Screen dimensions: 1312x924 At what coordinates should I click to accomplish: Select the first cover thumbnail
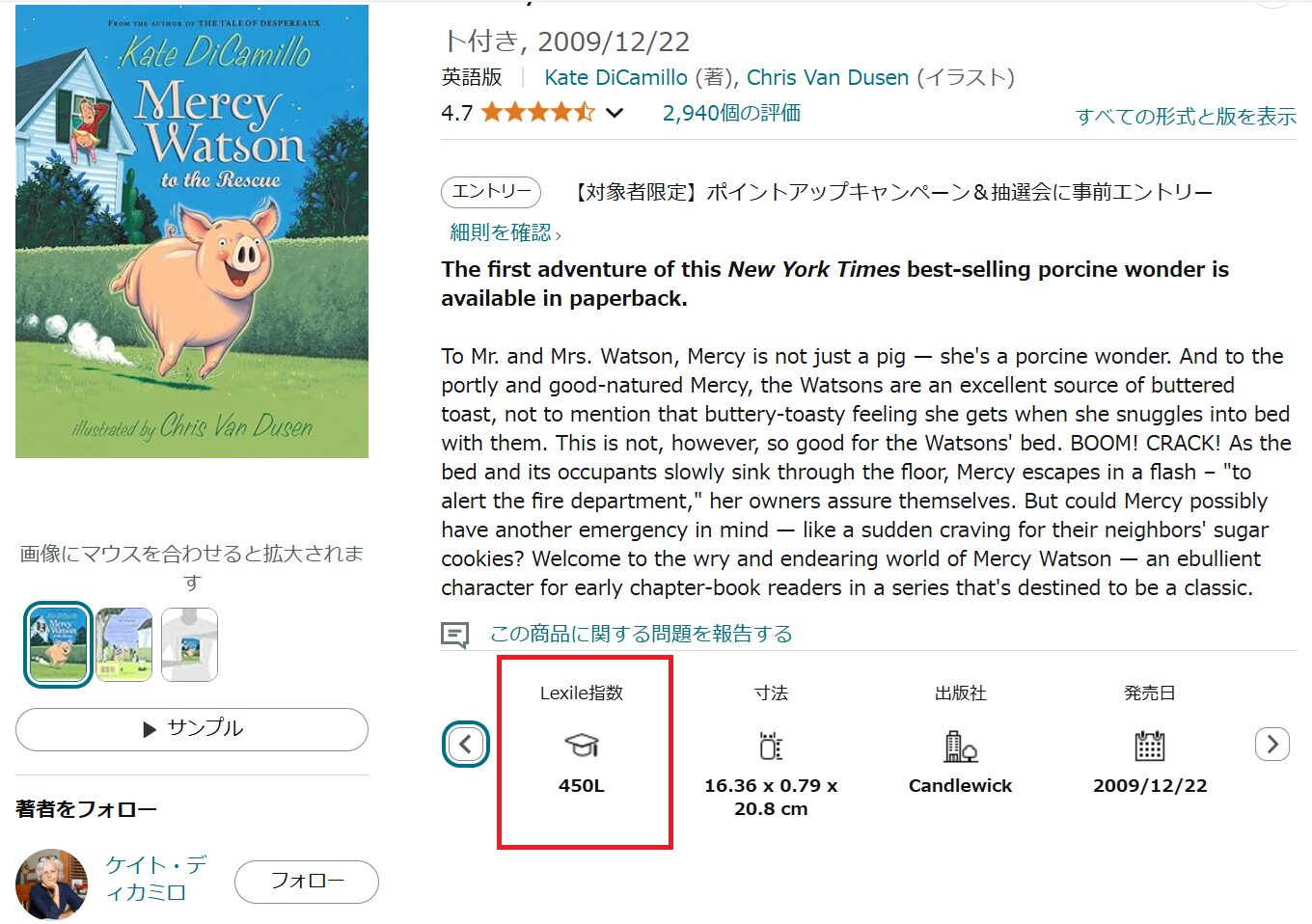[x=58, y=644]
